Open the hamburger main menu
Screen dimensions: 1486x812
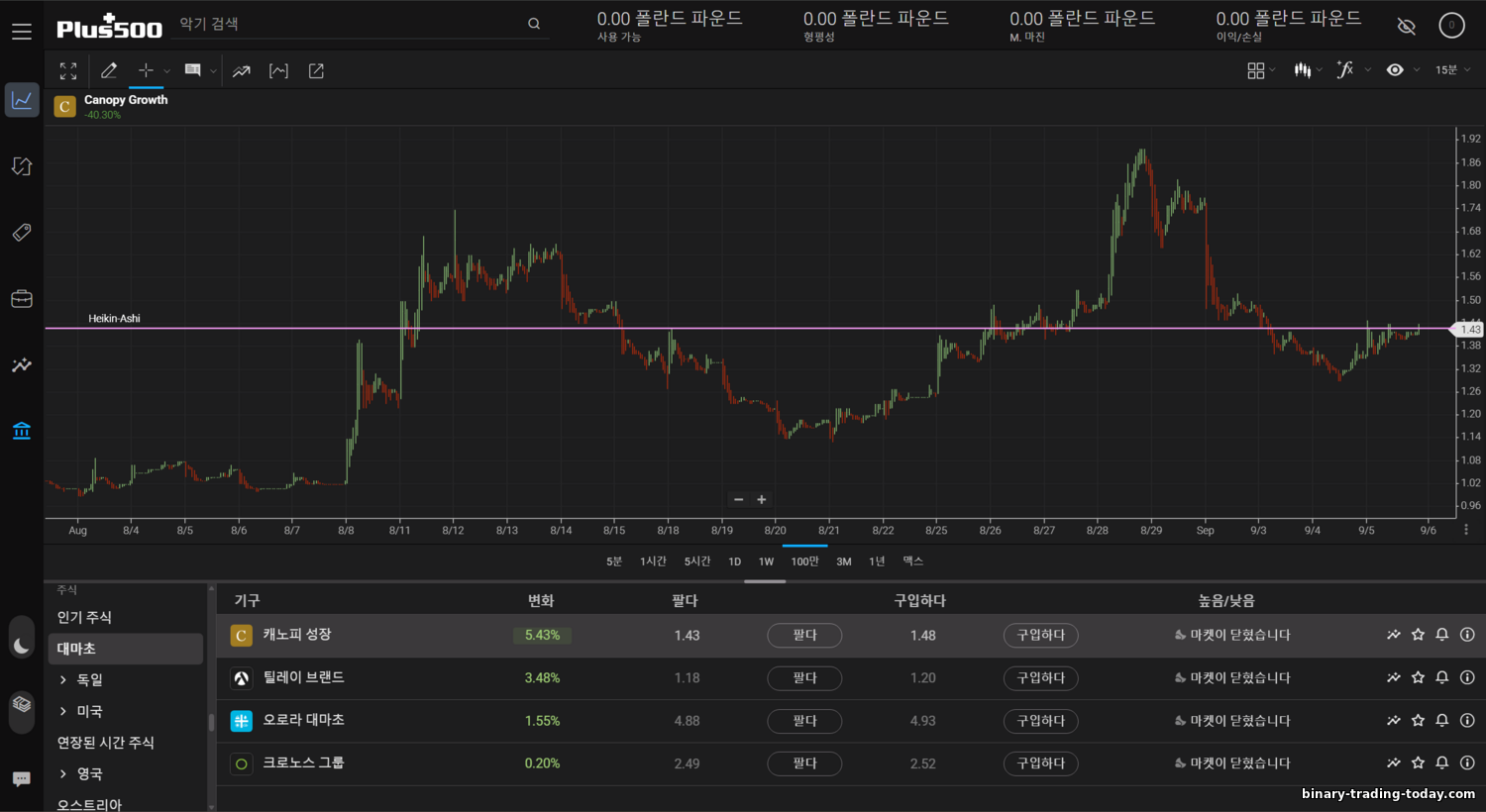22,32
